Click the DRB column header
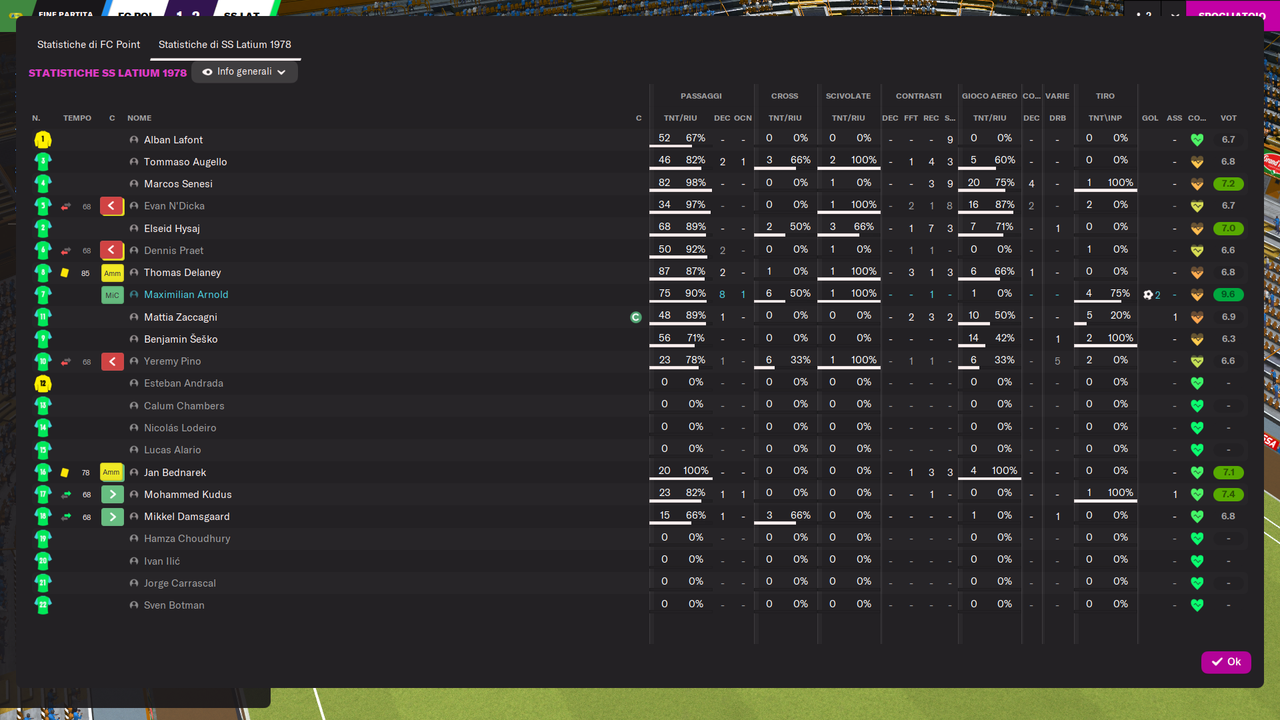Viewport: 1280px width, 720px height. click(1057, 118)
